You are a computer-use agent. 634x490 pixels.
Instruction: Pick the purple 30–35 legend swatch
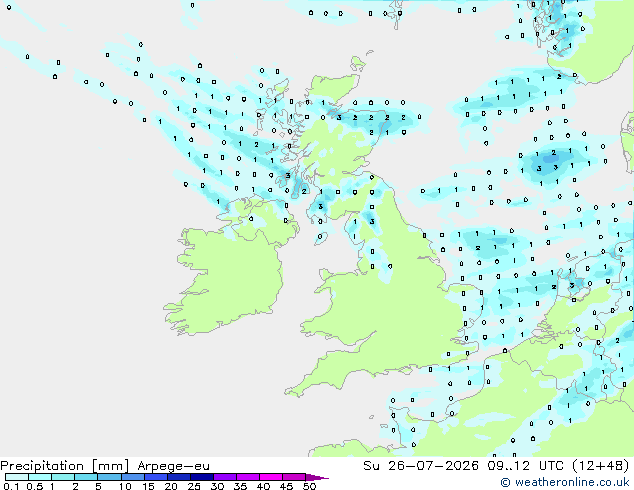225,477
